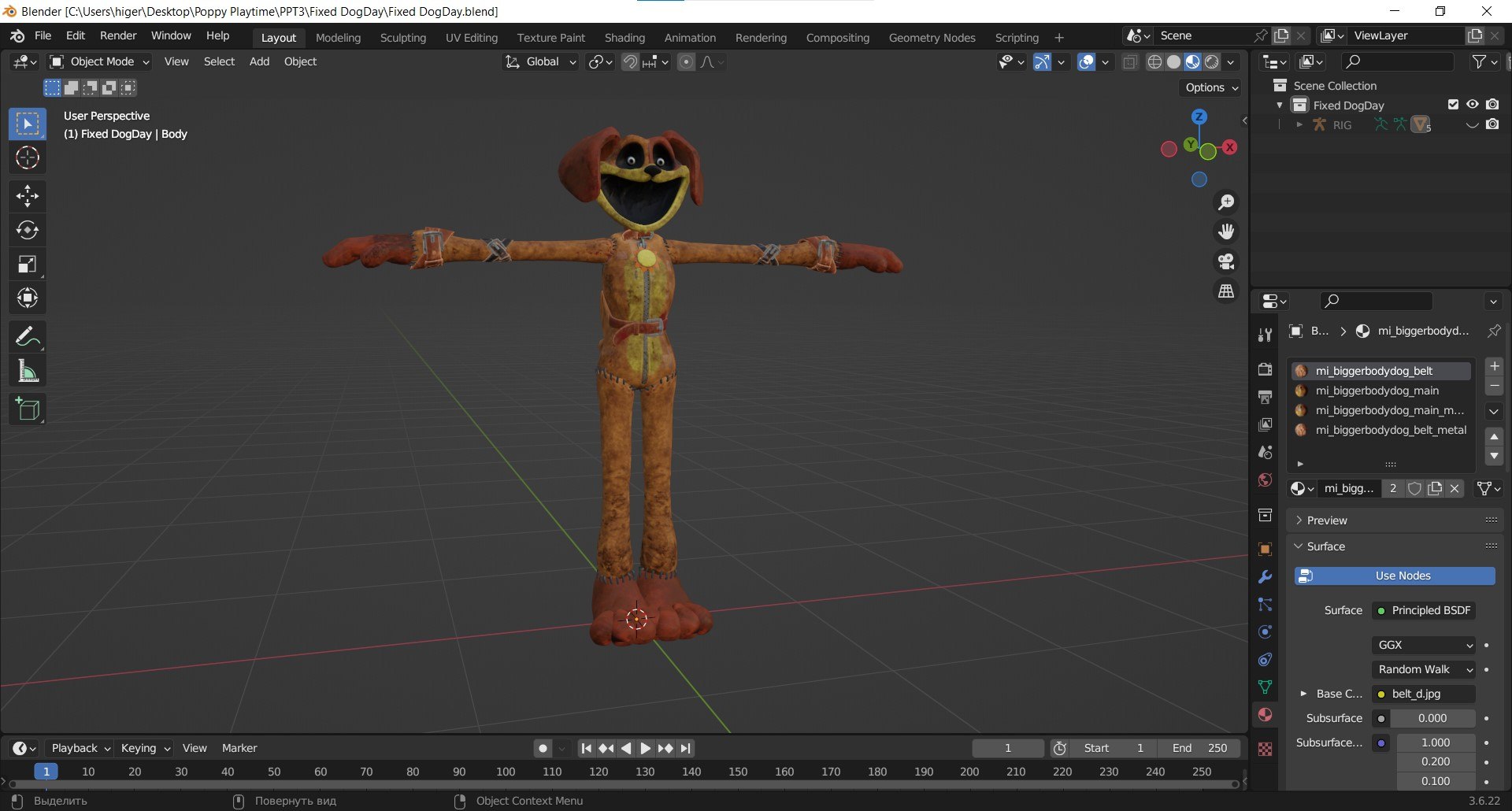Click the End frame 250 field

(x=1199, y=748)
